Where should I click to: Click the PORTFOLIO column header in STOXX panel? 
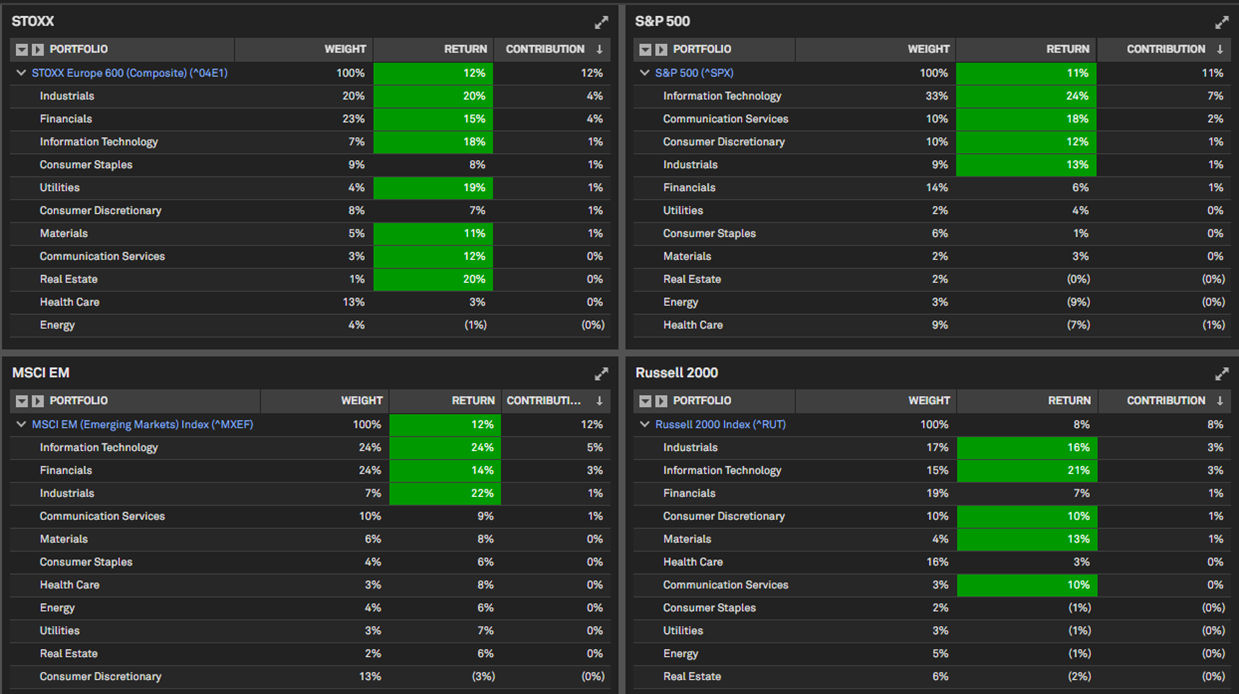point(123,49)
